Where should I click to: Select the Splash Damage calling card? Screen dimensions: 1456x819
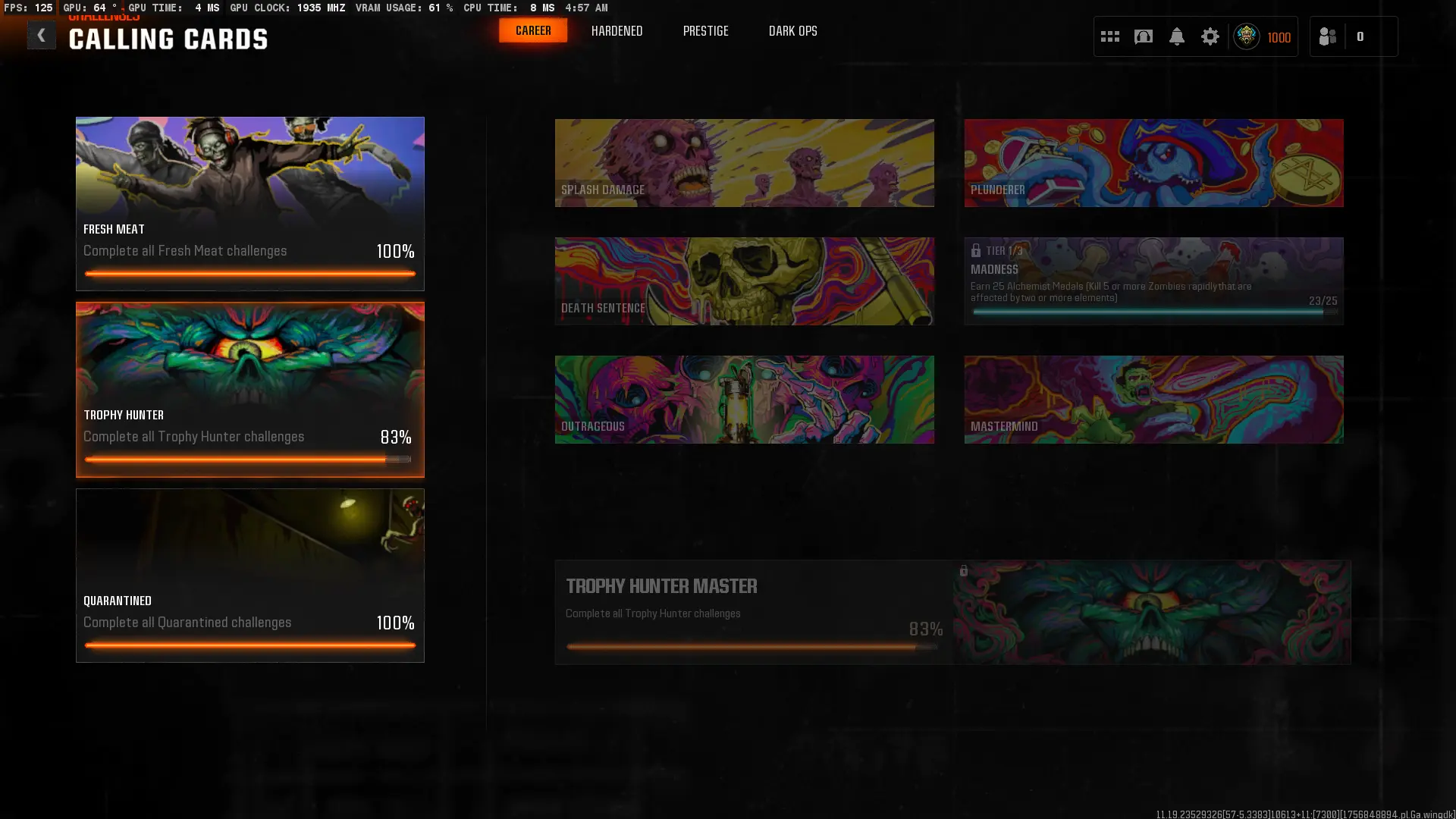[x=744, y=162]
